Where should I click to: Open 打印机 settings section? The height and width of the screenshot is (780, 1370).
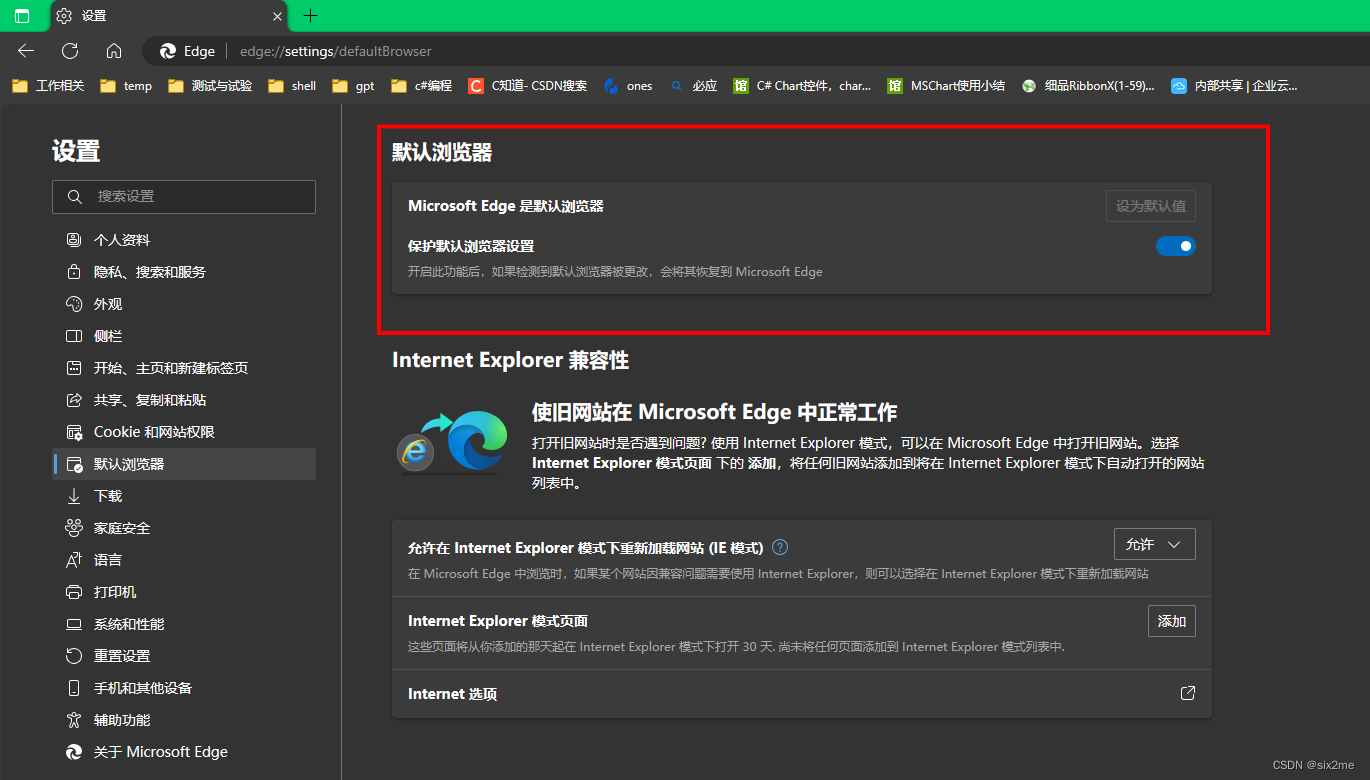coord(184,592)
